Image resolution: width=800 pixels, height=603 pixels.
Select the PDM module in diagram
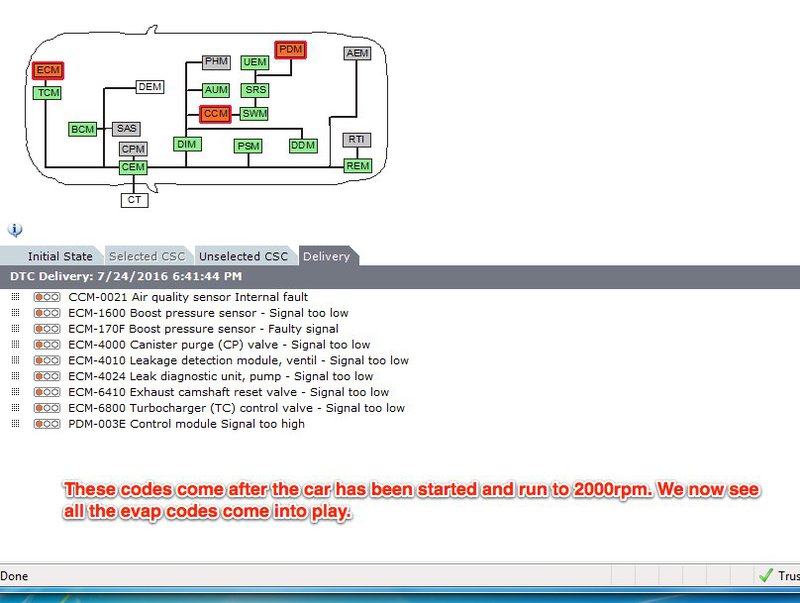pos(290,49)
